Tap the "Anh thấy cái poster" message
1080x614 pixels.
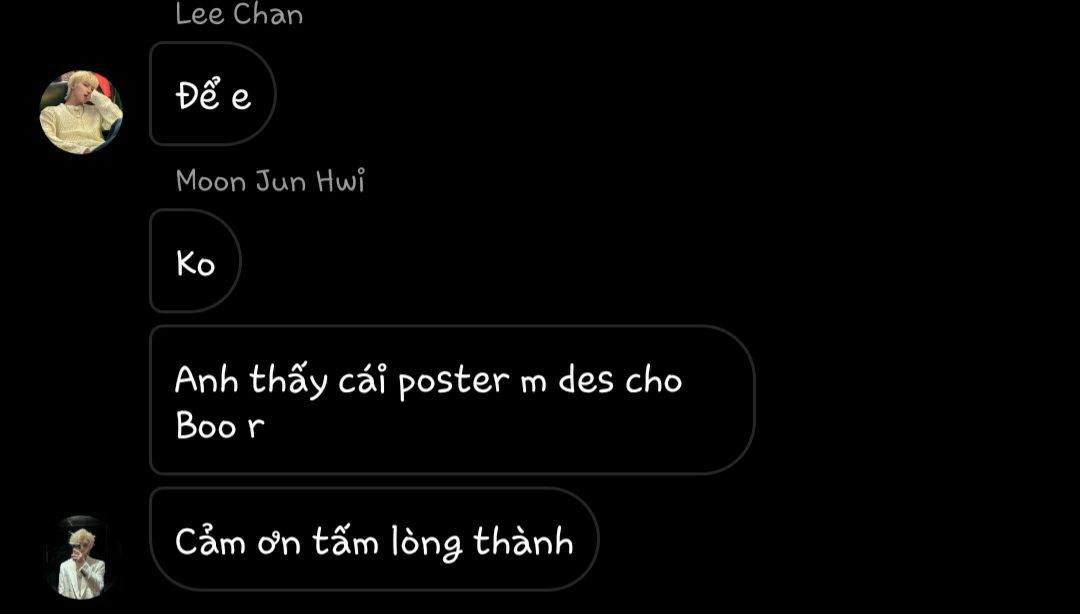(452, 400)
